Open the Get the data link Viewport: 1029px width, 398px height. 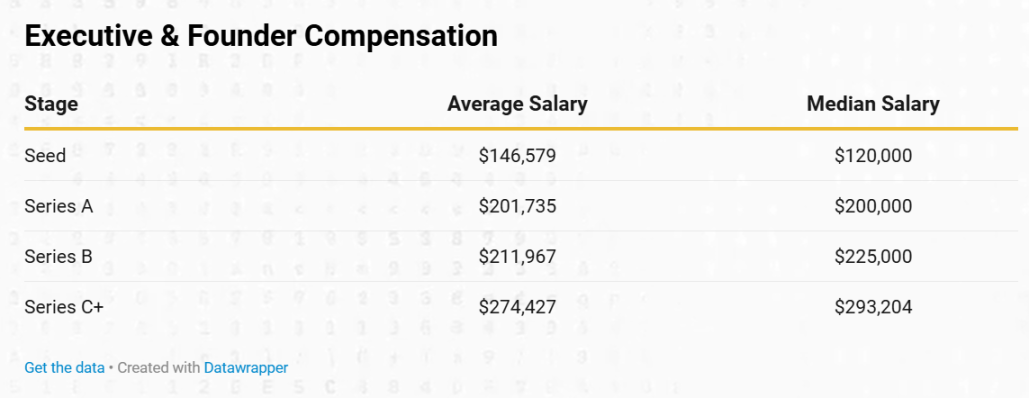[x=64, y=368]
